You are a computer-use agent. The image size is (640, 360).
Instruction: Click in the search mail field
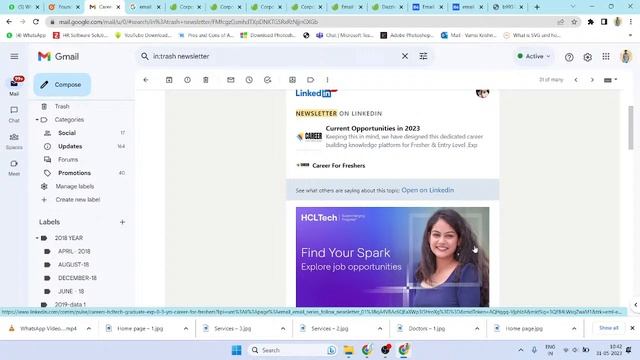[273, 56]
